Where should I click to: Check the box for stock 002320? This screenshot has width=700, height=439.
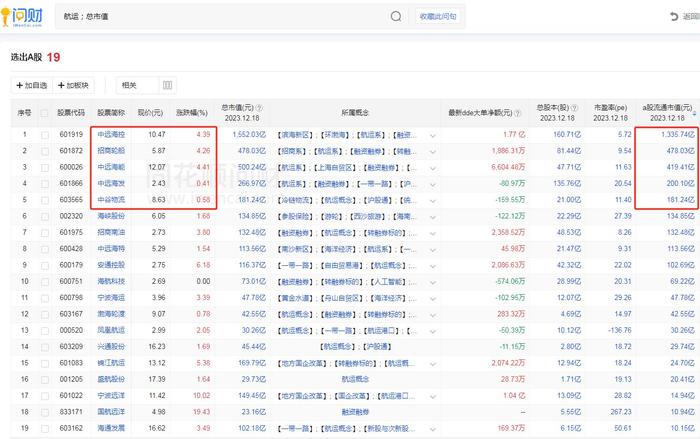coord(45,217)
